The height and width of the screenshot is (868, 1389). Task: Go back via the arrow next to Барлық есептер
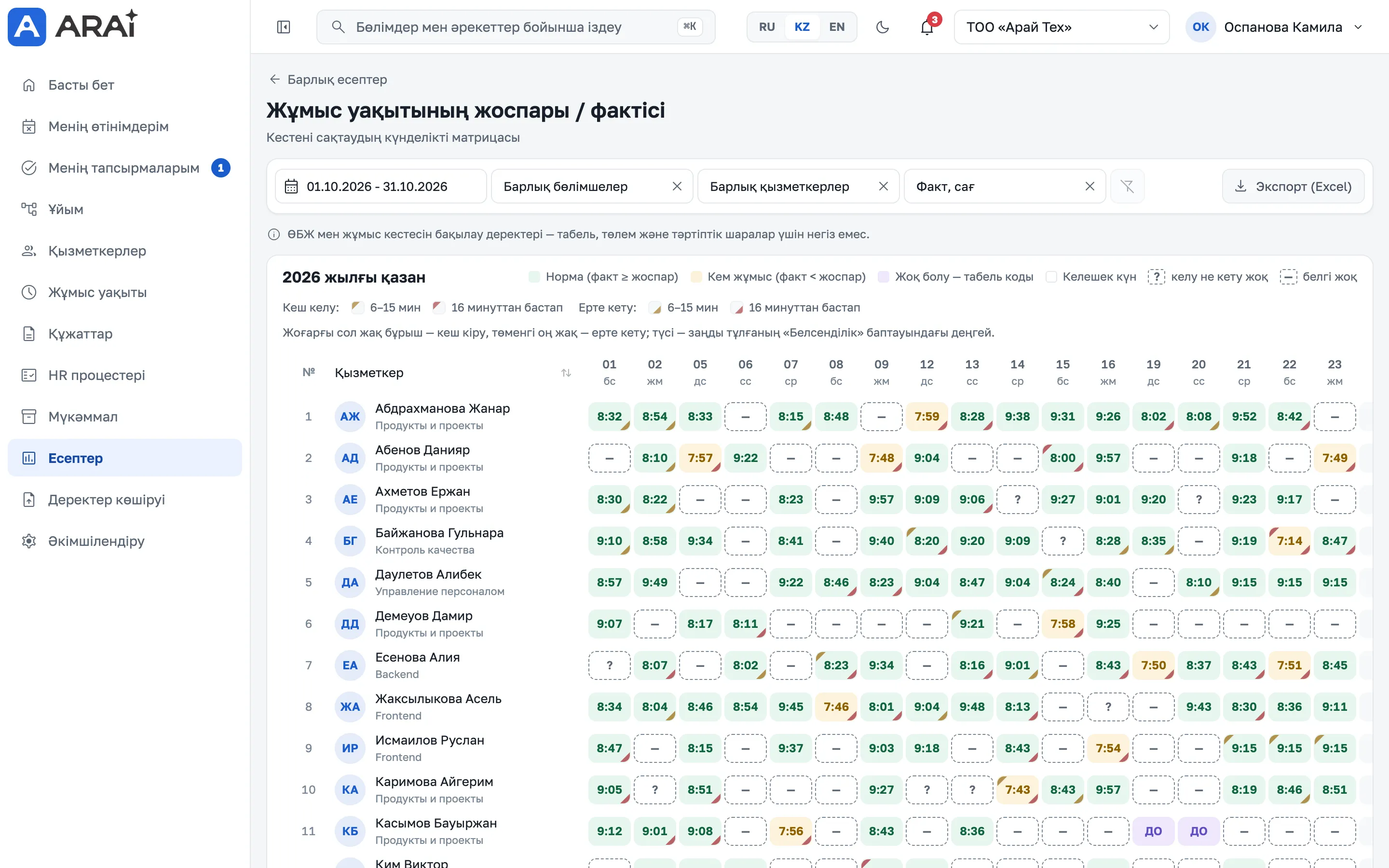275,79
